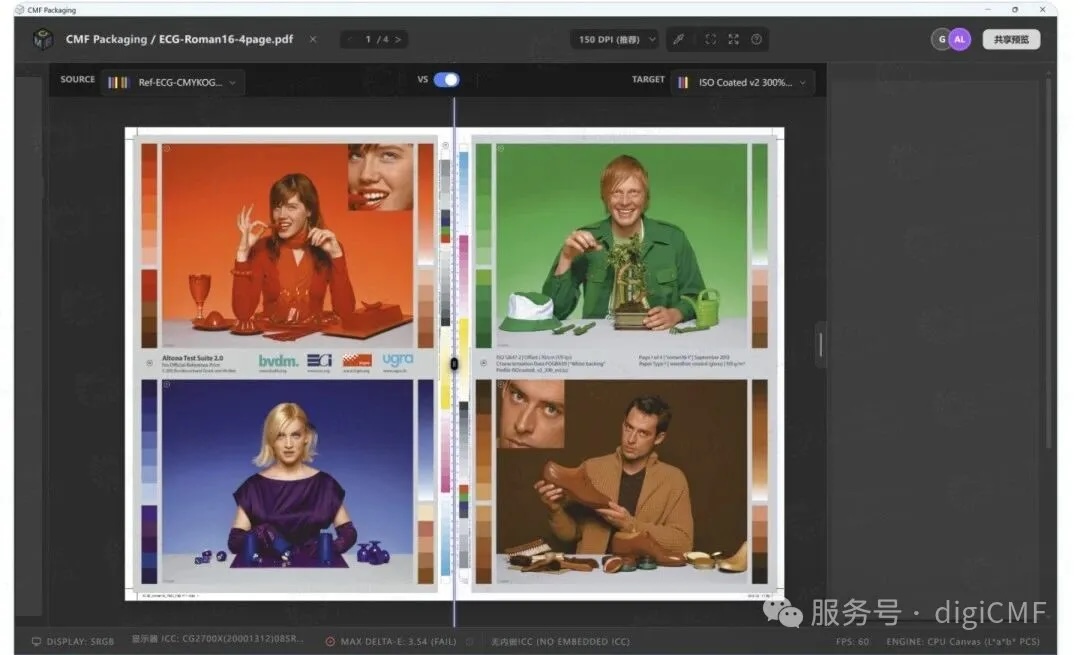Maximize the CMF Packaging window

[1015, 10]
